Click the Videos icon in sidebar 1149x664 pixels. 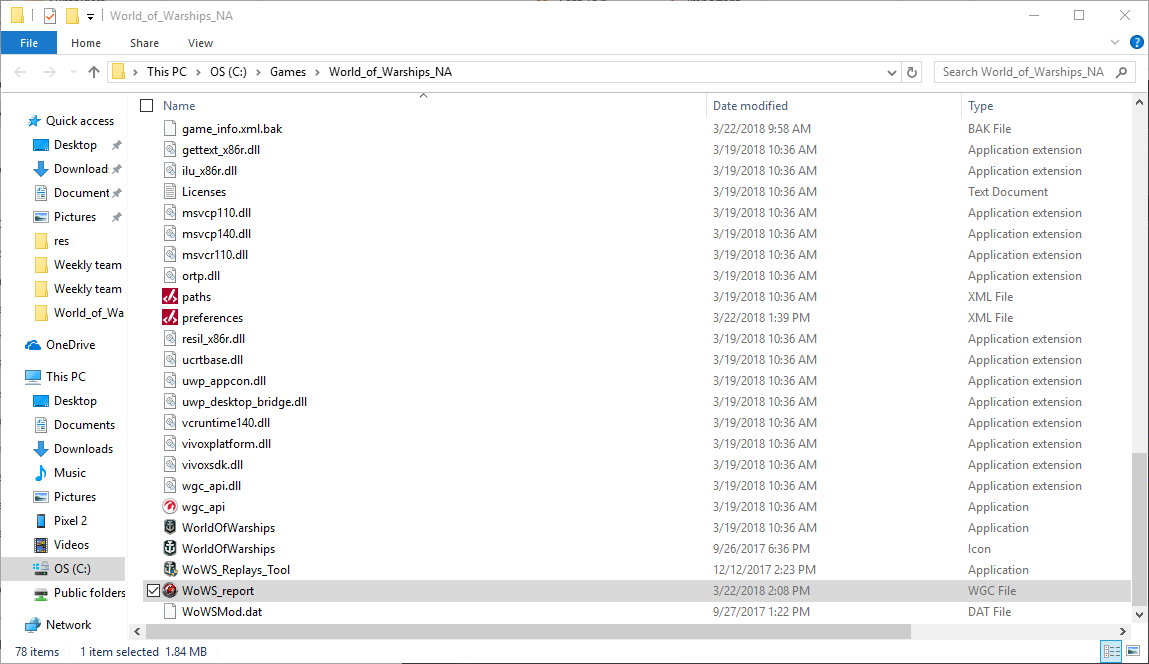click(x=41, y=545)
